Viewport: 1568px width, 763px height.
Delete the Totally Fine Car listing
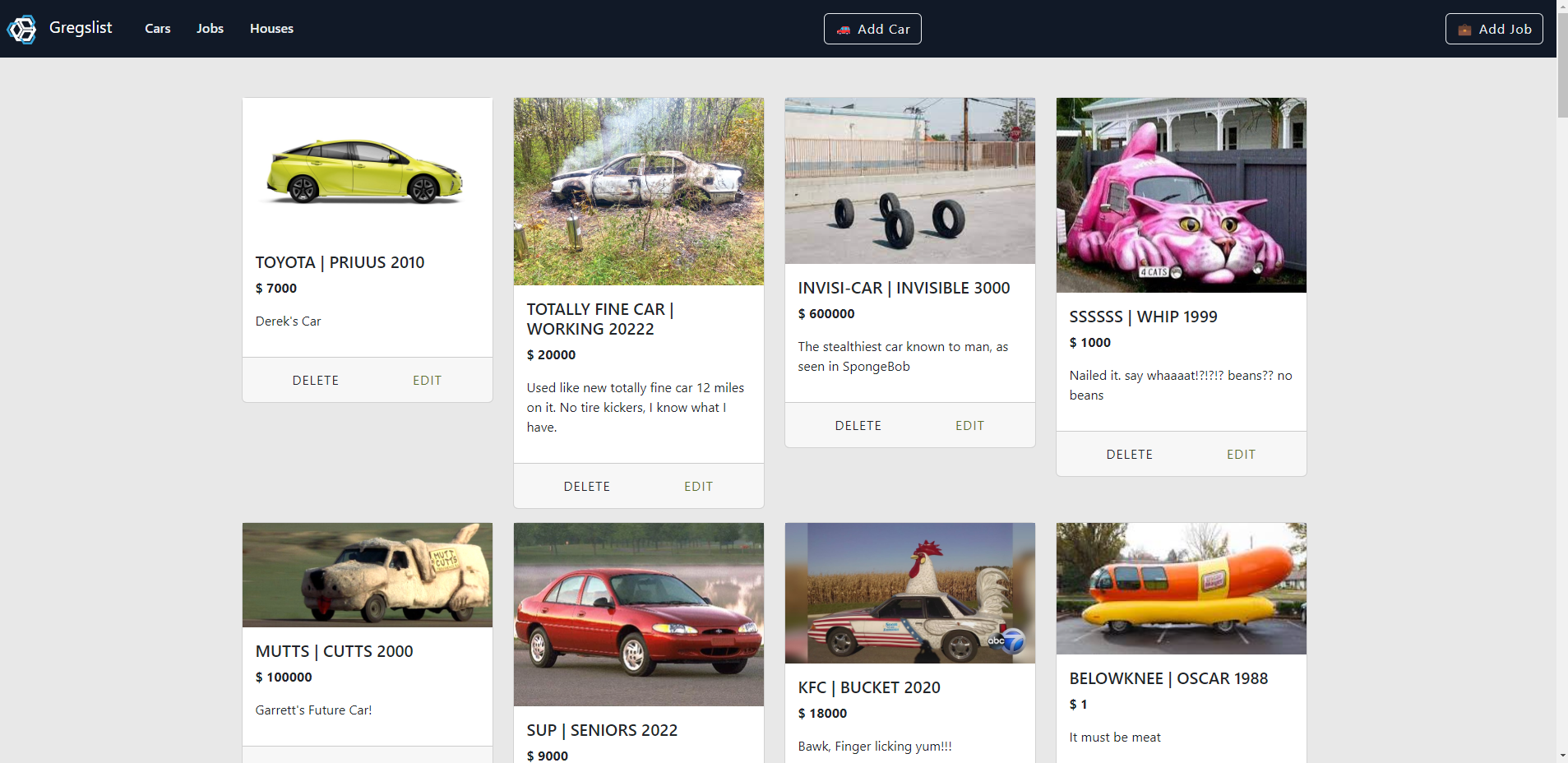(x=587, y=487)
